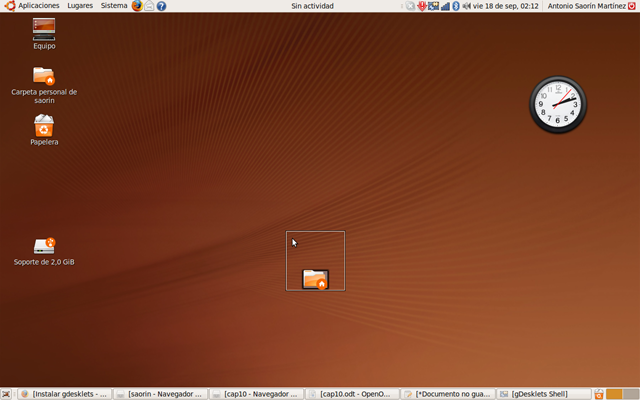Image resolution: width=640 pixels, height=400 pixels.
Task: Open the Equipo desktop icon
Action: [x=44, y=30]
